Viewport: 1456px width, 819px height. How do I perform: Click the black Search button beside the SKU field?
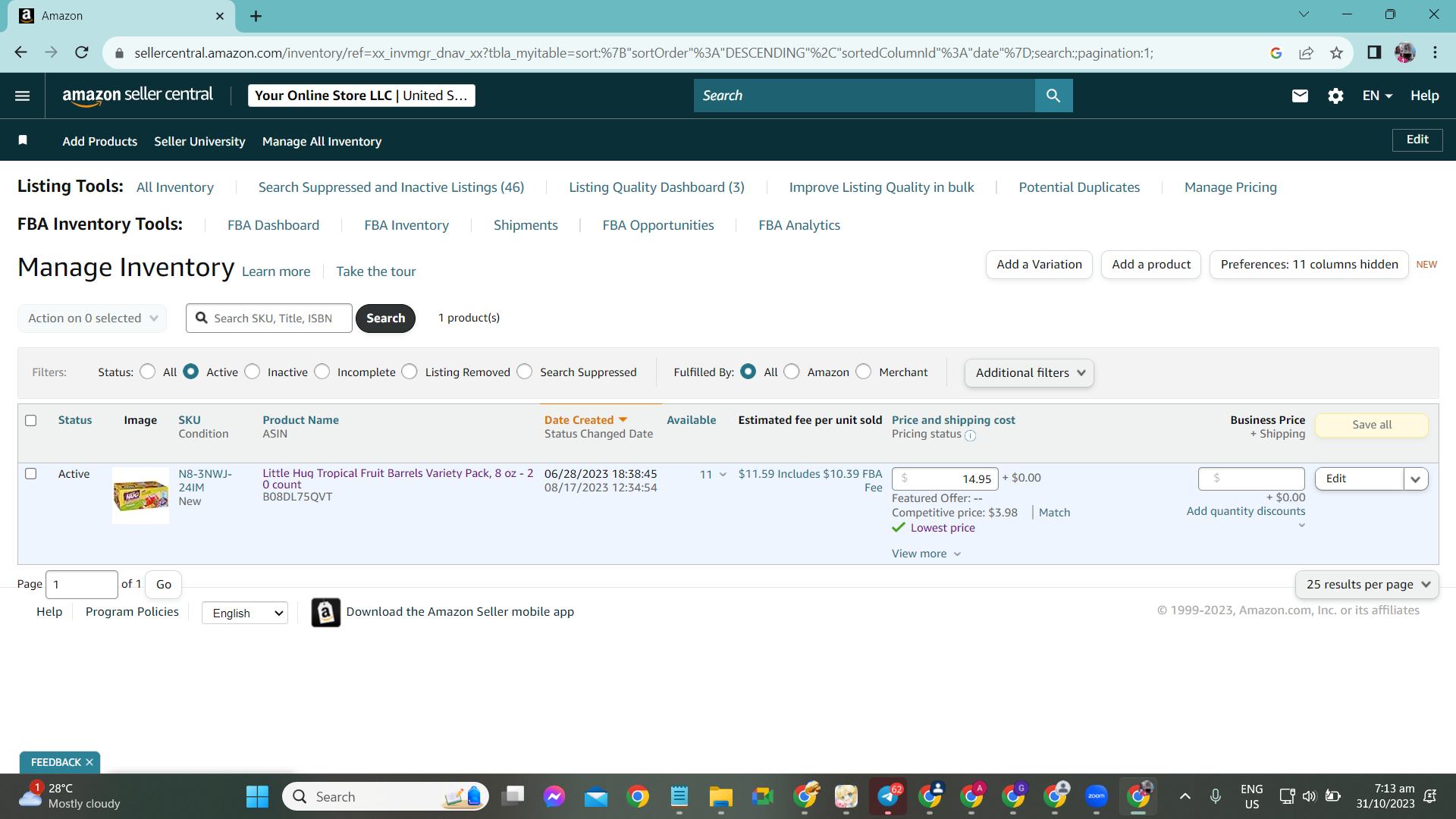coord(385,318)
